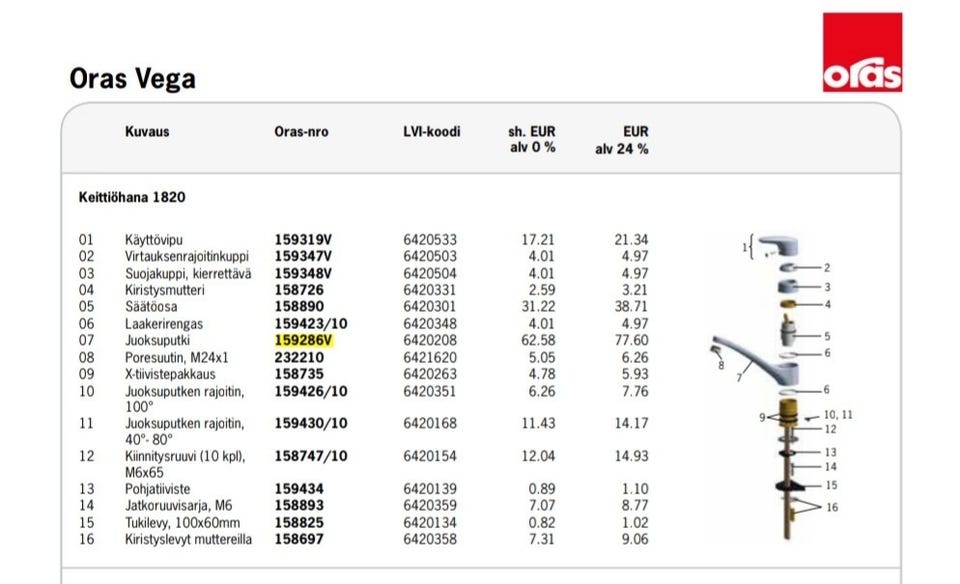Viewport: 960px width, 584px height.
Task: Click part number 159348V
Action: click(x=303, y=274)
